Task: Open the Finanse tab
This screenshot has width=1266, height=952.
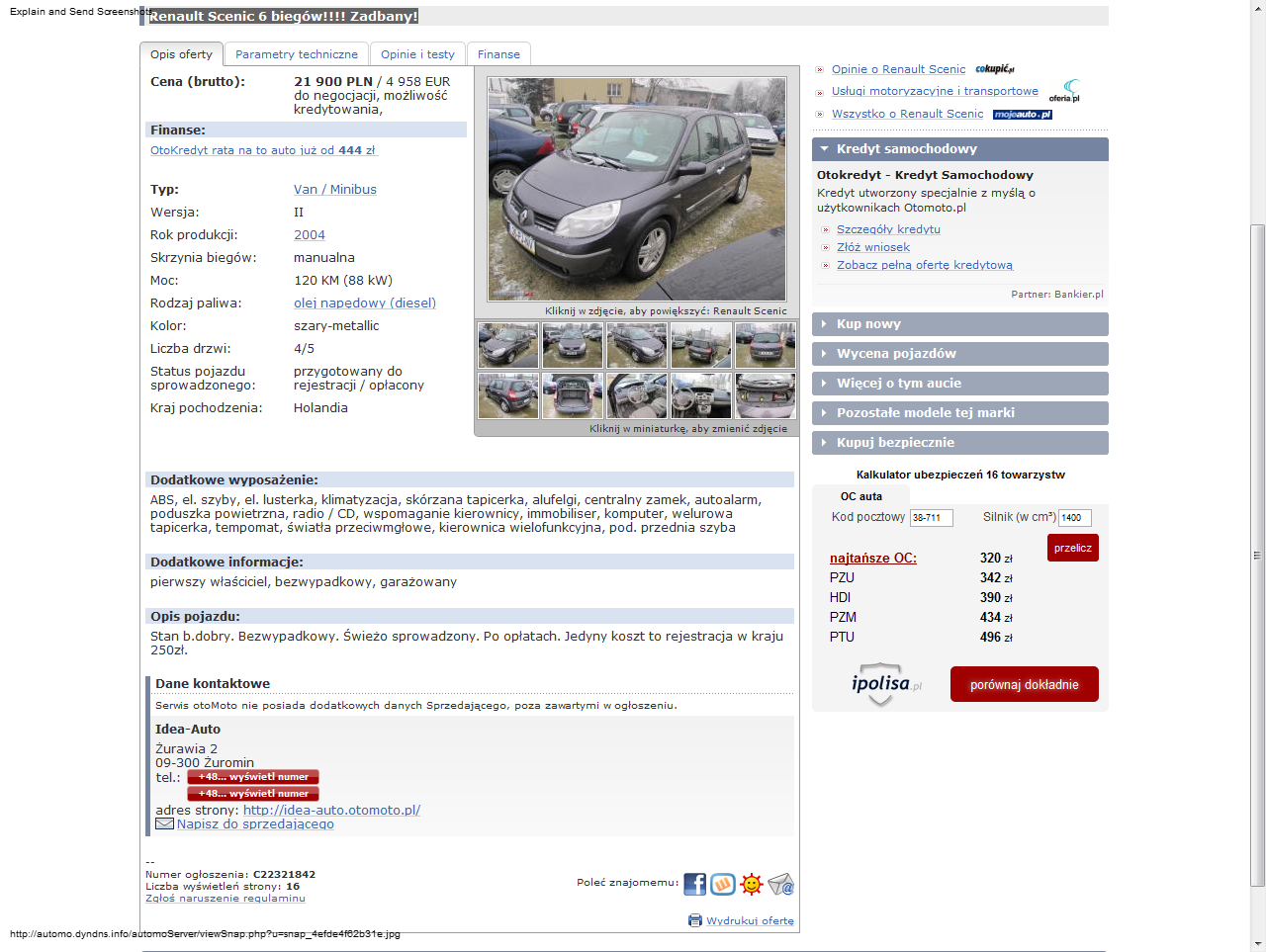Action: pos(498,54)
